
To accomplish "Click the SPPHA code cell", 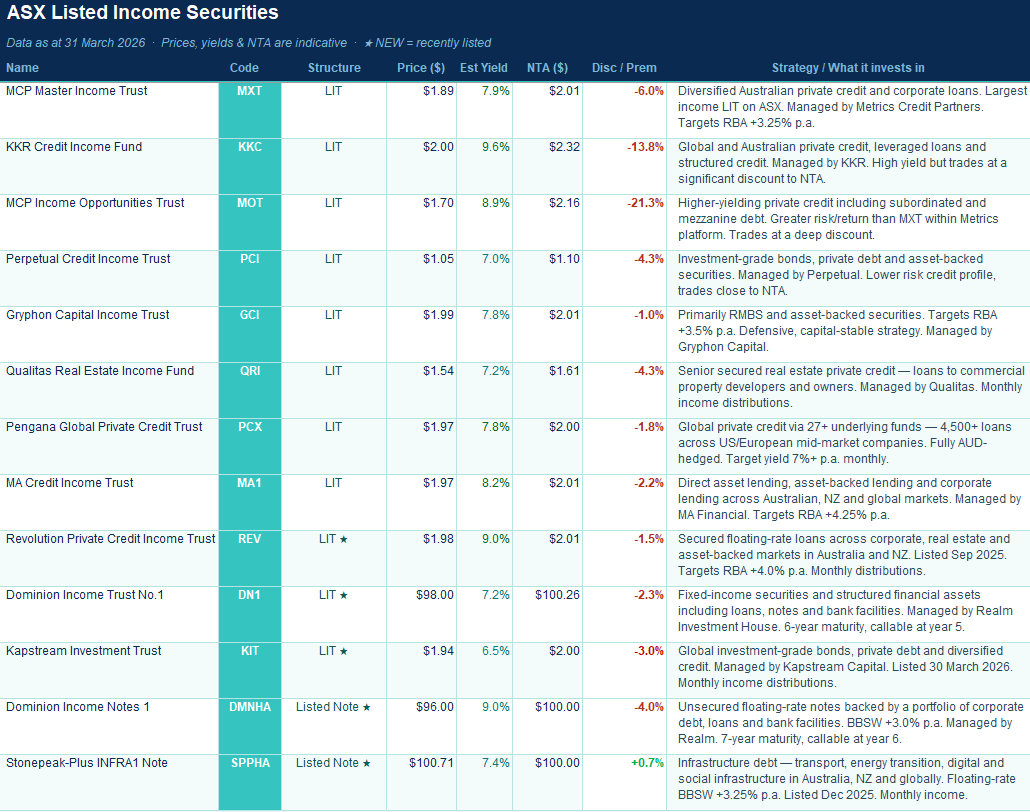I will tap(250, 763).
